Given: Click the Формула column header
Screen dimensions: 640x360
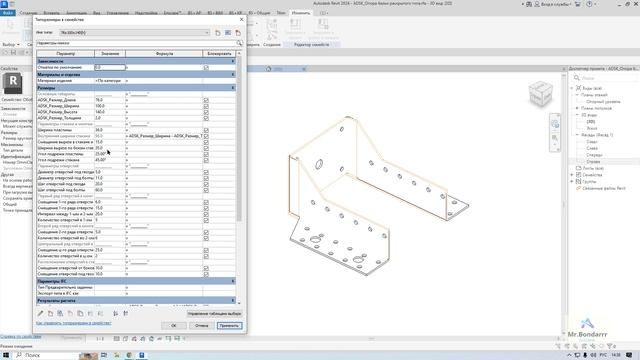Looking at the screenshot, I should pyautogui.click(x=164, y=53).
